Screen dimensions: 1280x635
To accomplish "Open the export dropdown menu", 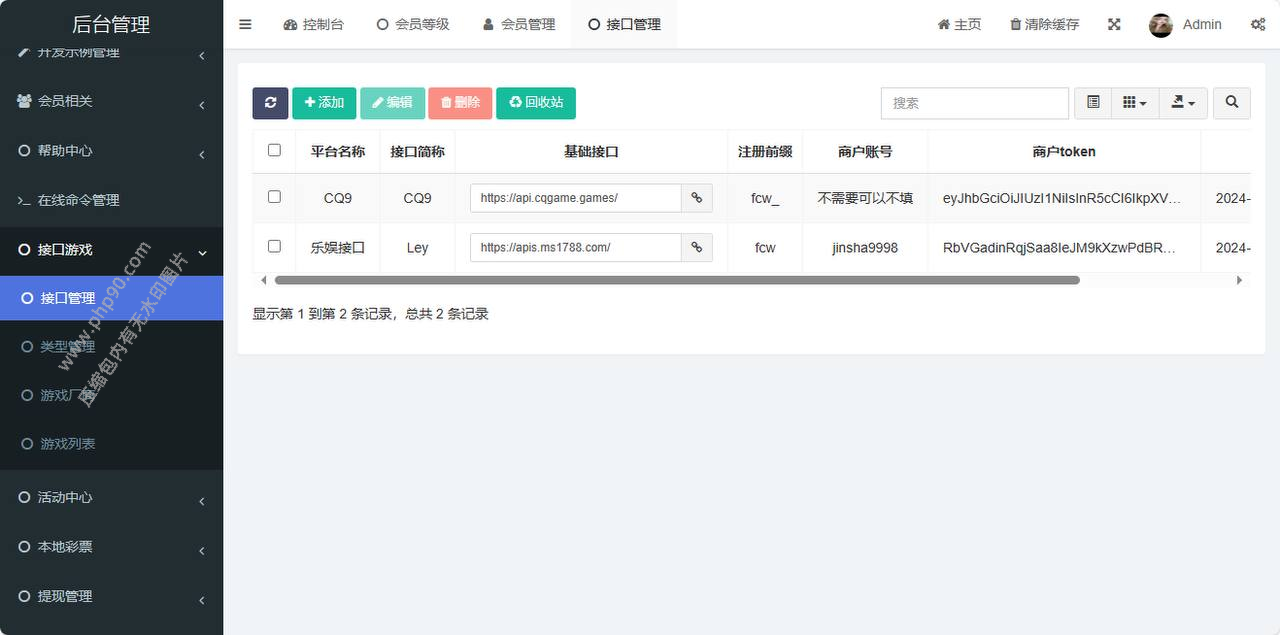I will coord(1183,103).
